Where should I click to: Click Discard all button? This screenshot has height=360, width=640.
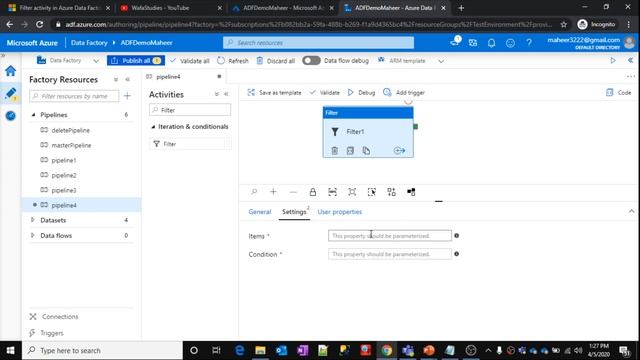(276, 60)
